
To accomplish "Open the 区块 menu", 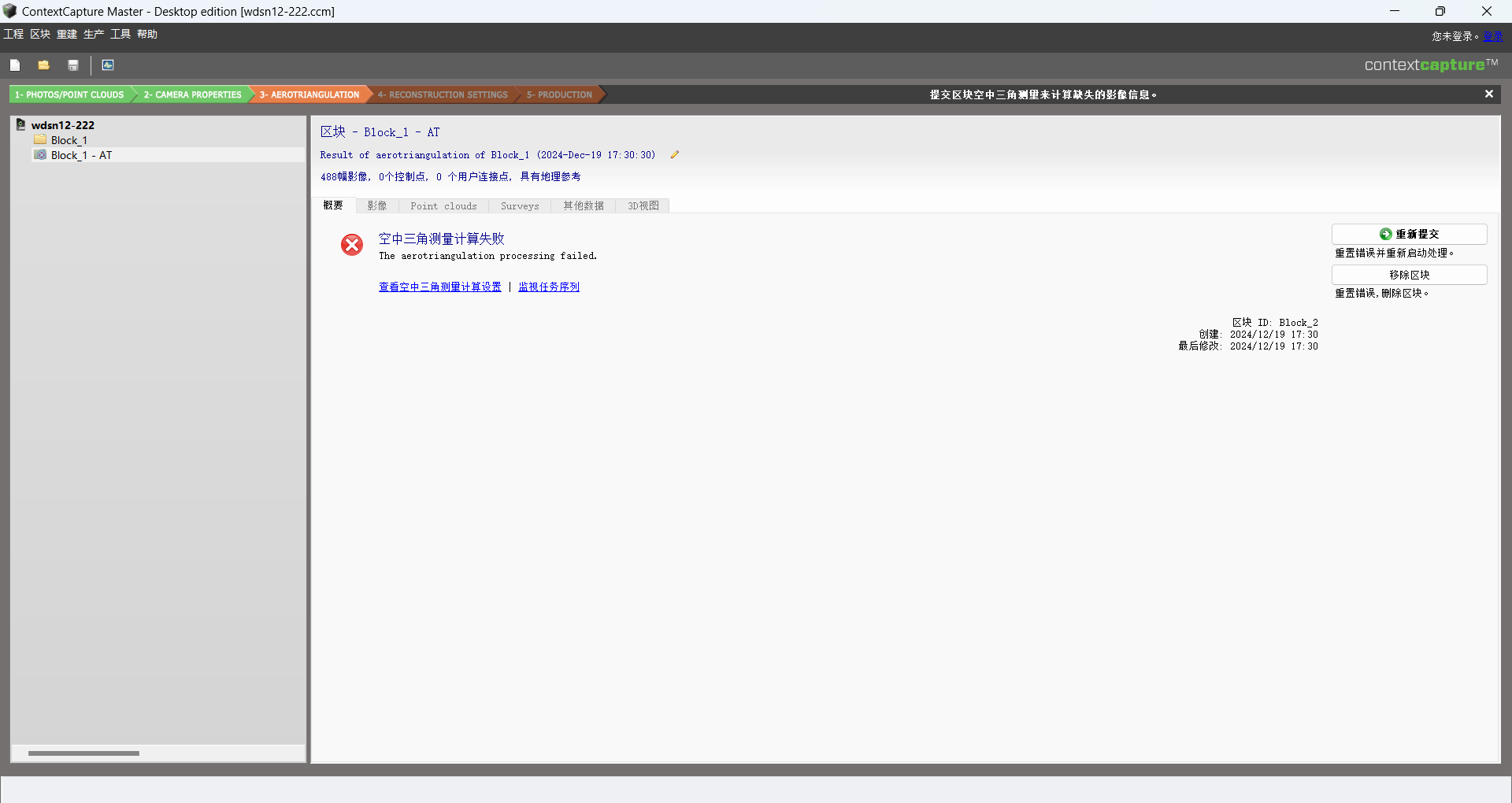I will click(40, 34).
